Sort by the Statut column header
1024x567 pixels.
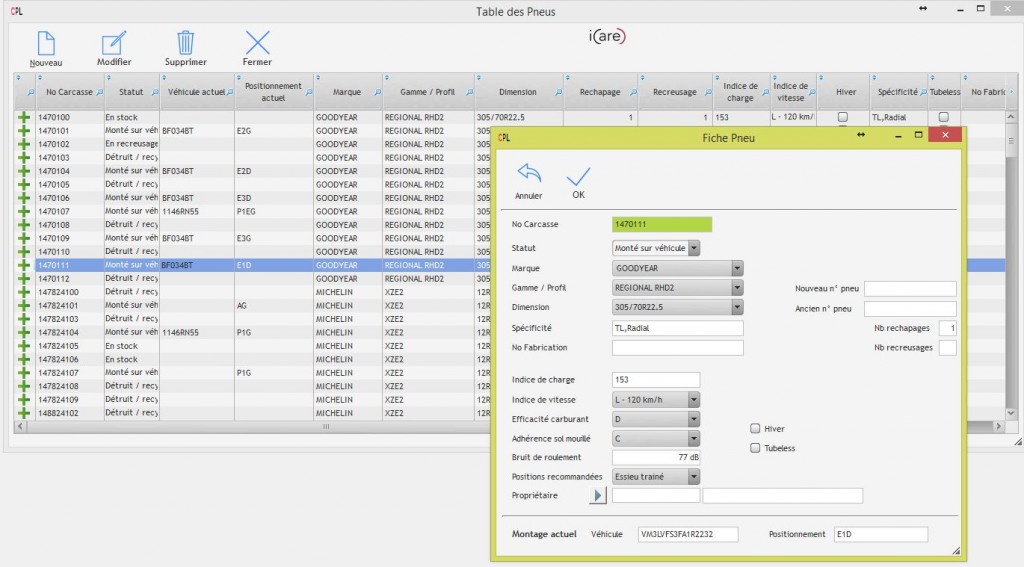(x=131, y=92)
